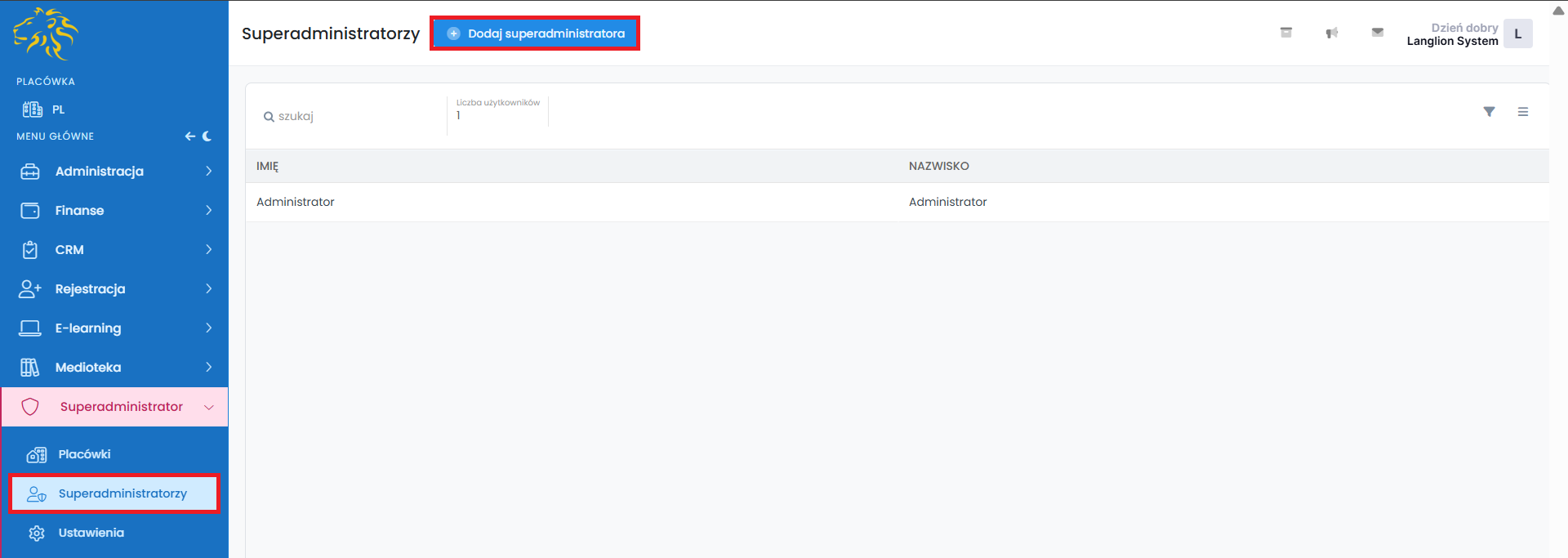
Task: Click the filter funnel icon
Action: tap(1489, 112)
